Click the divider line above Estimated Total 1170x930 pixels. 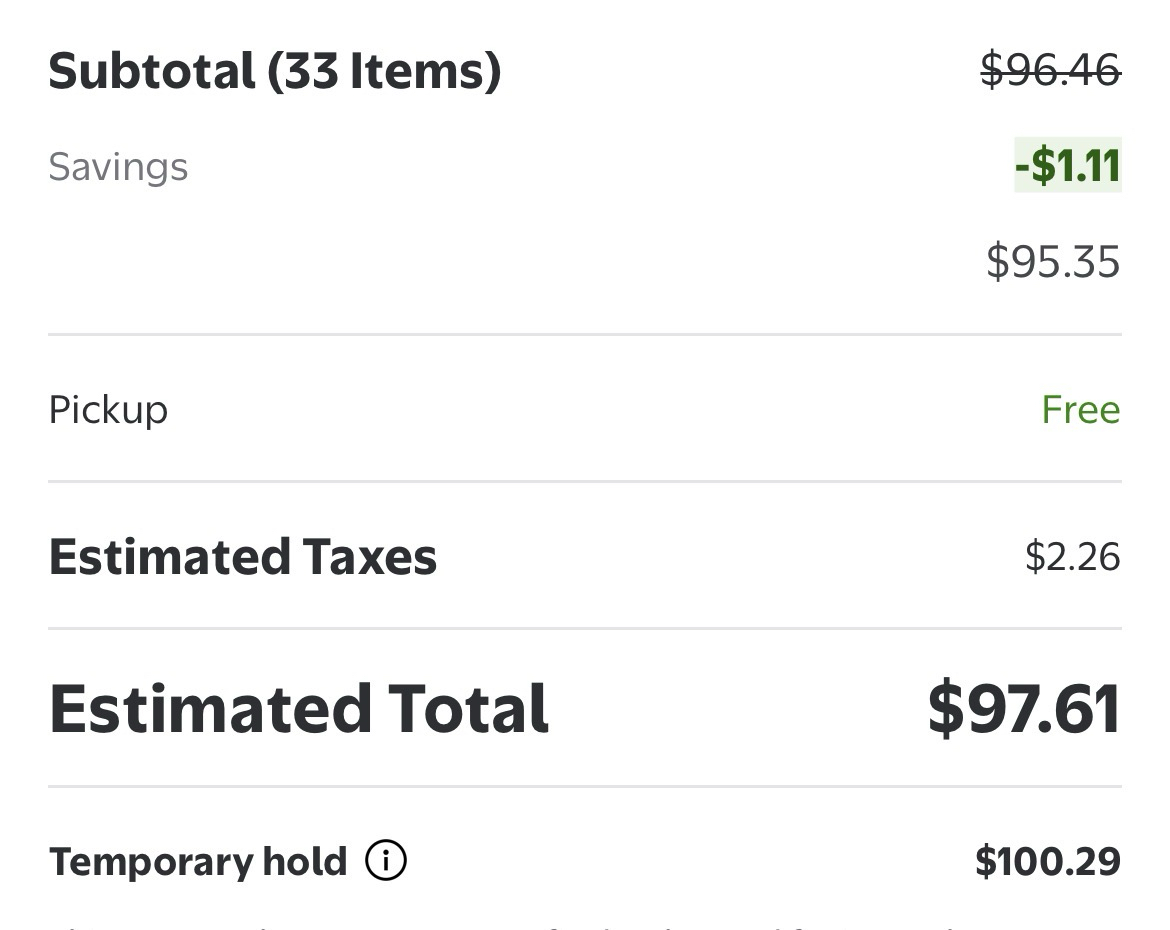585,629
